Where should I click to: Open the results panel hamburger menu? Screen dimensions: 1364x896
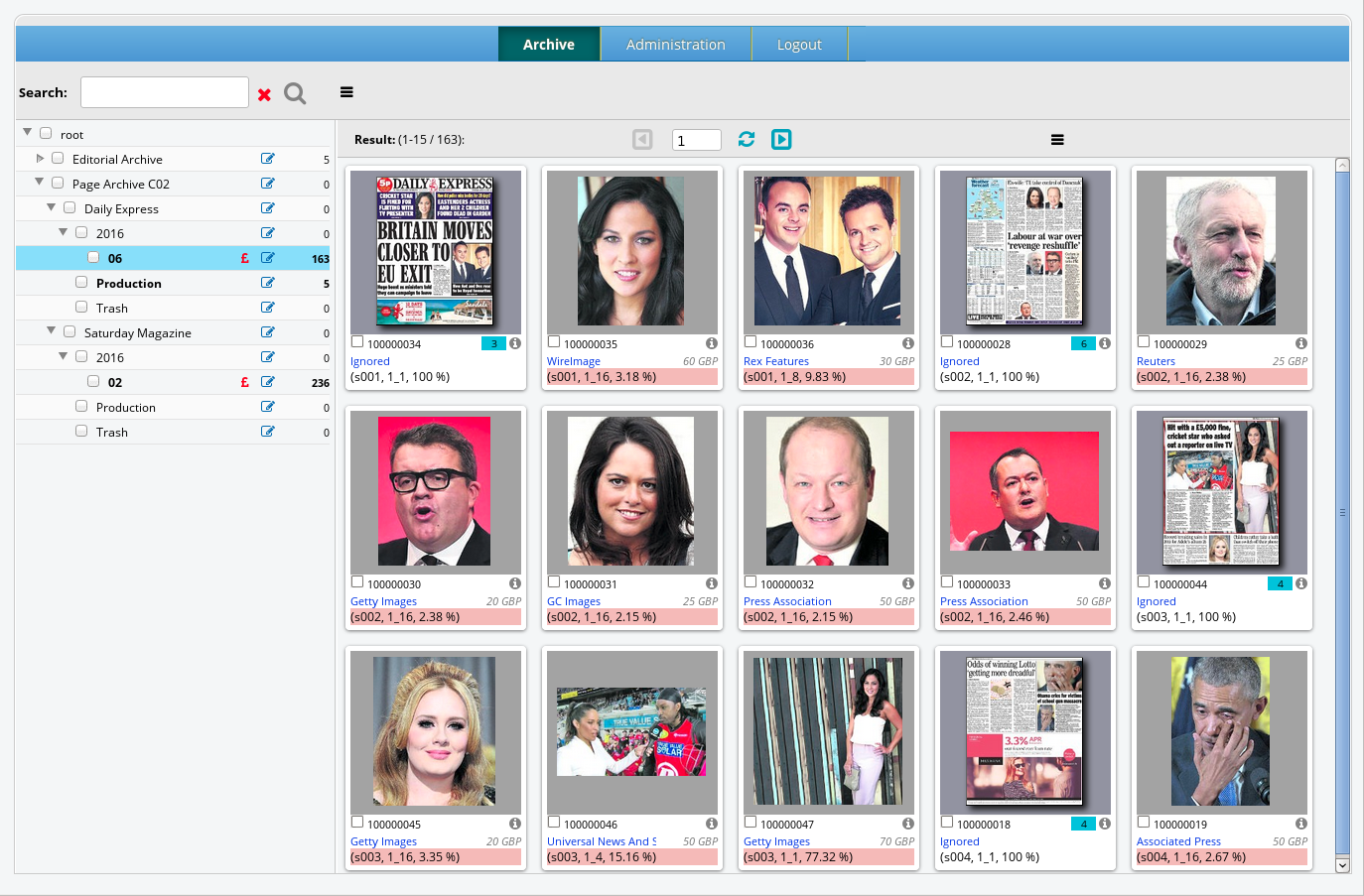(1057, 140)
